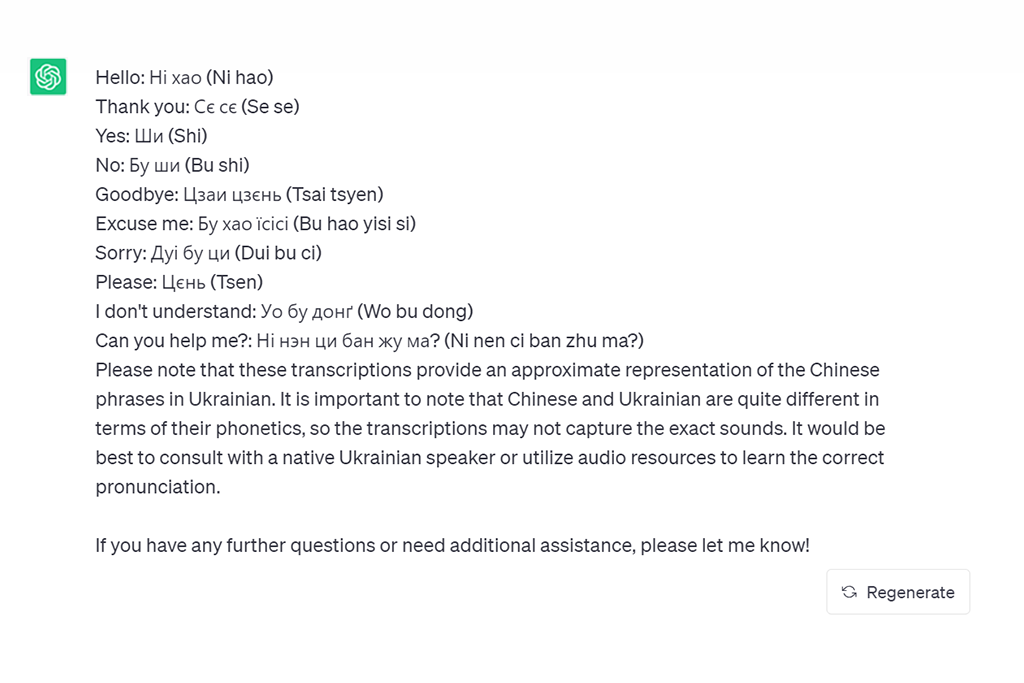
Task: Click the 'If you have any further questions' line
Action: 452,546
